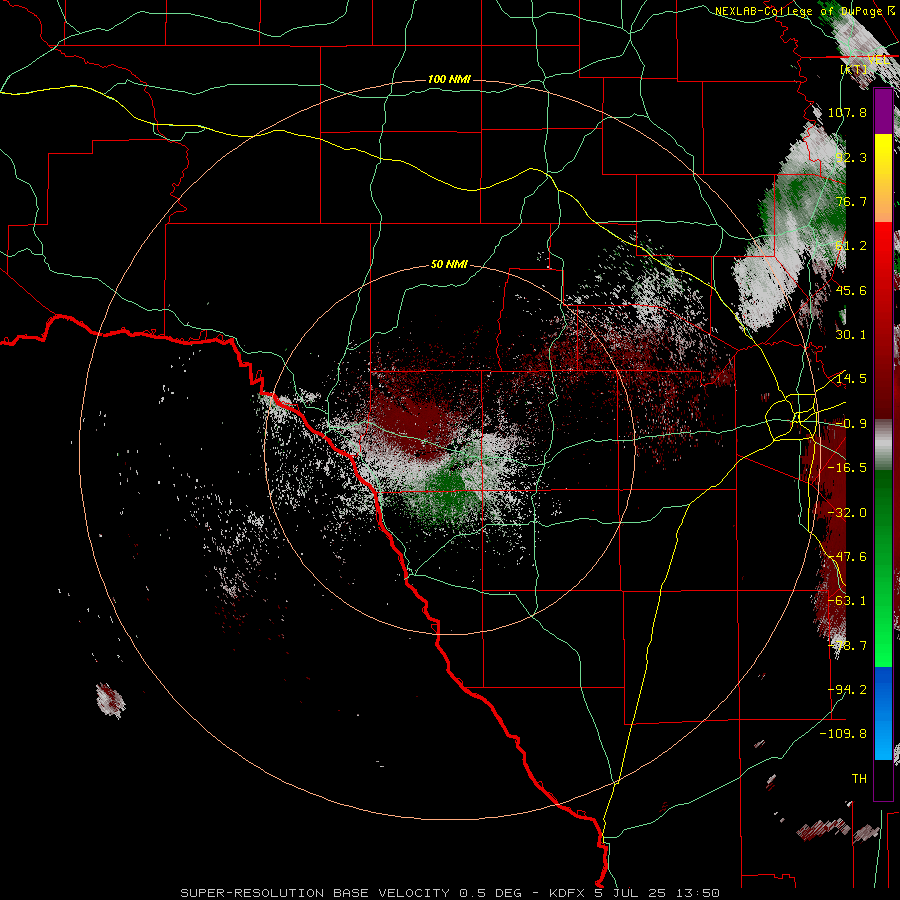The image size is (900, 900).
Task: Click the TH label on the scale
Action: tap(859, 778)
